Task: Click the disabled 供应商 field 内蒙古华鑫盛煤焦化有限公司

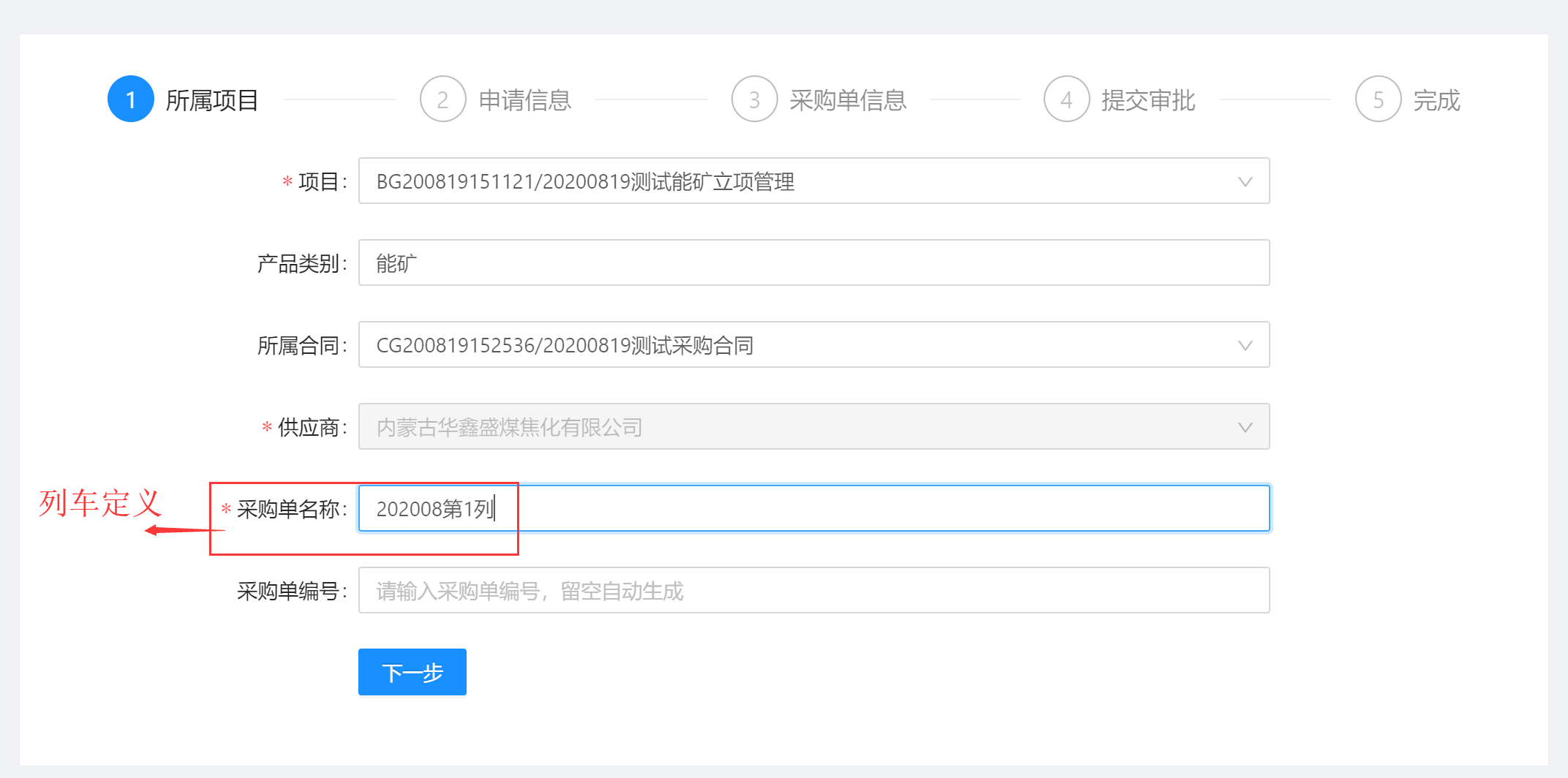Action: pyautogui.click(x=814, y=427)
